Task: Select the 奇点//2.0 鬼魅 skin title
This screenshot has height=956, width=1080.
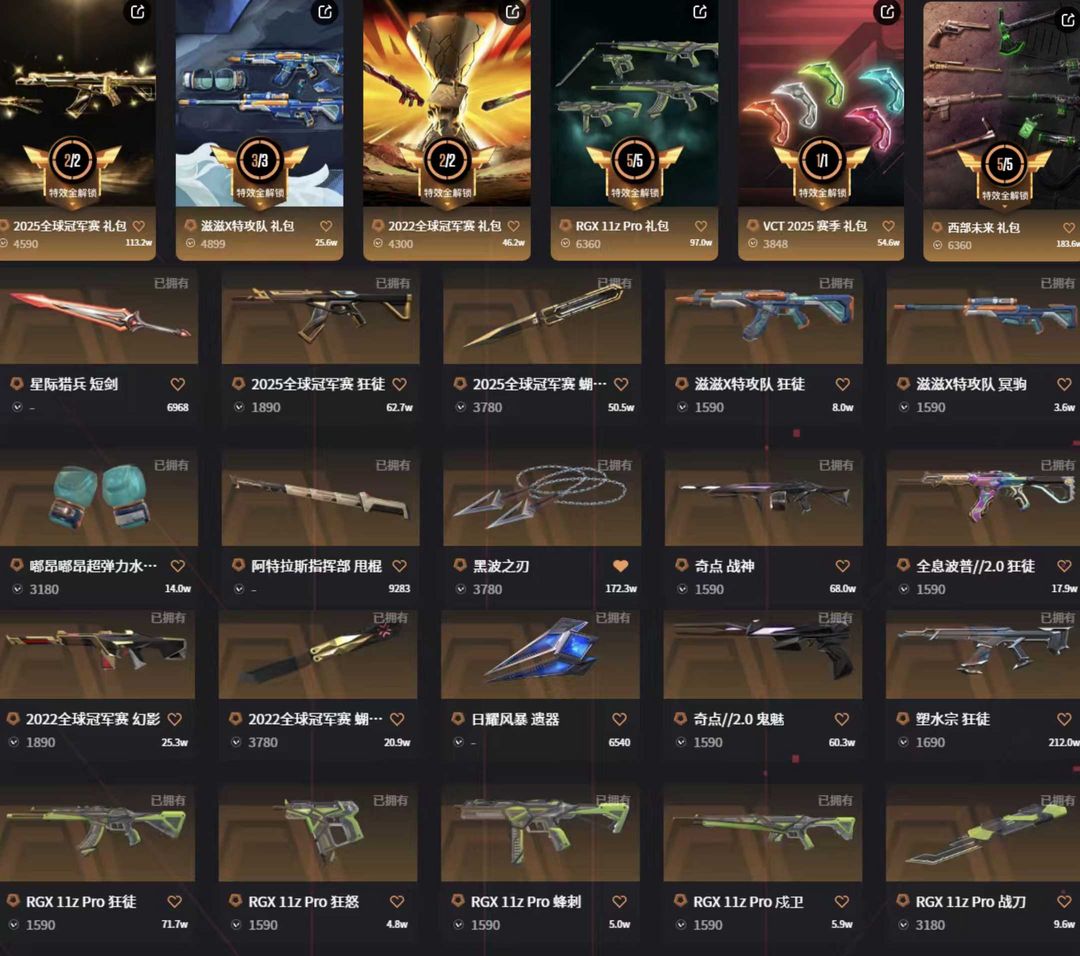Action: (x=738, y=719)
